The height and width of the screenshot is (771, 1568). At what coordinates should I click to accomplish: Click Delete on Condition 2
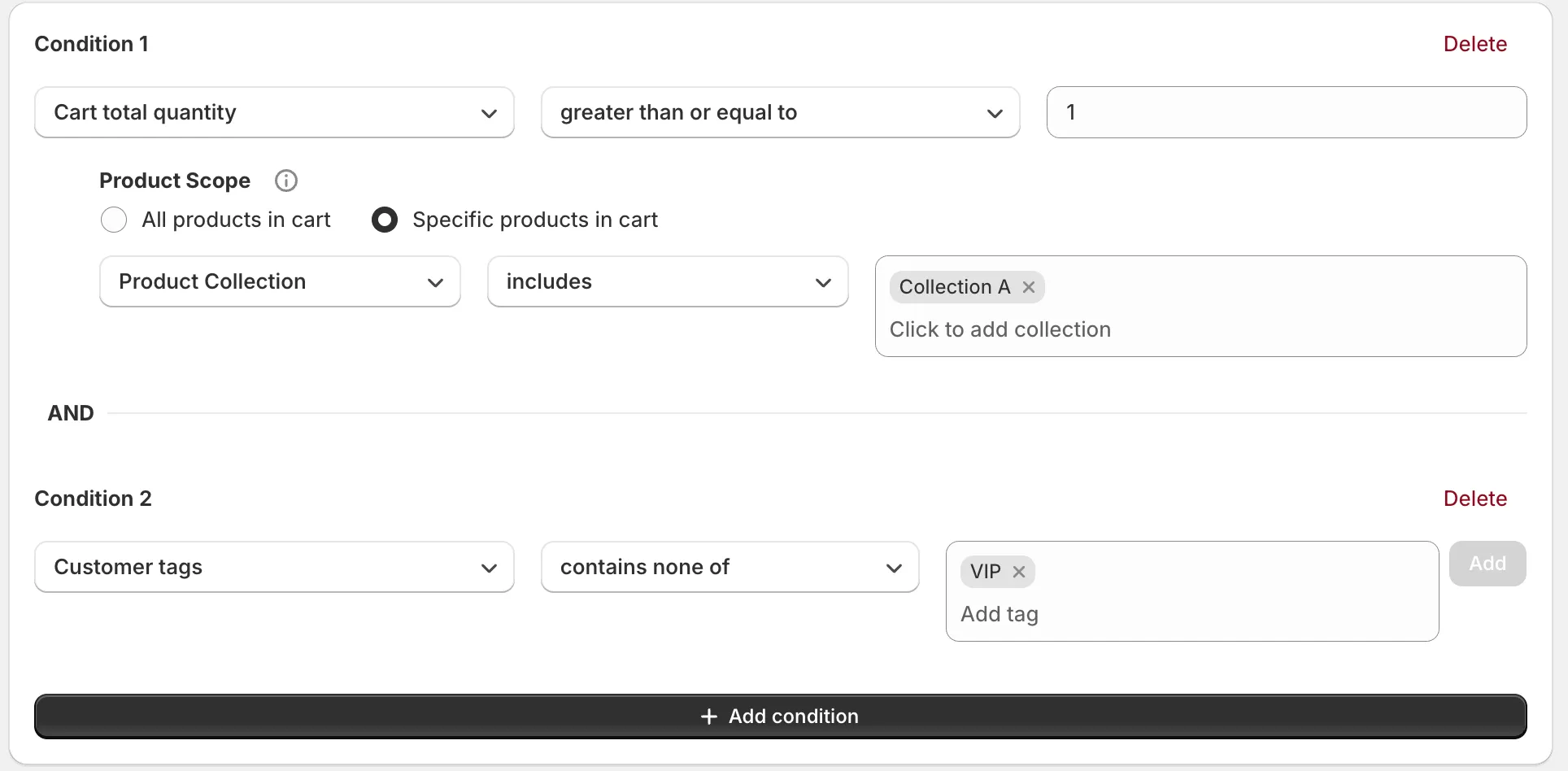1474,498
